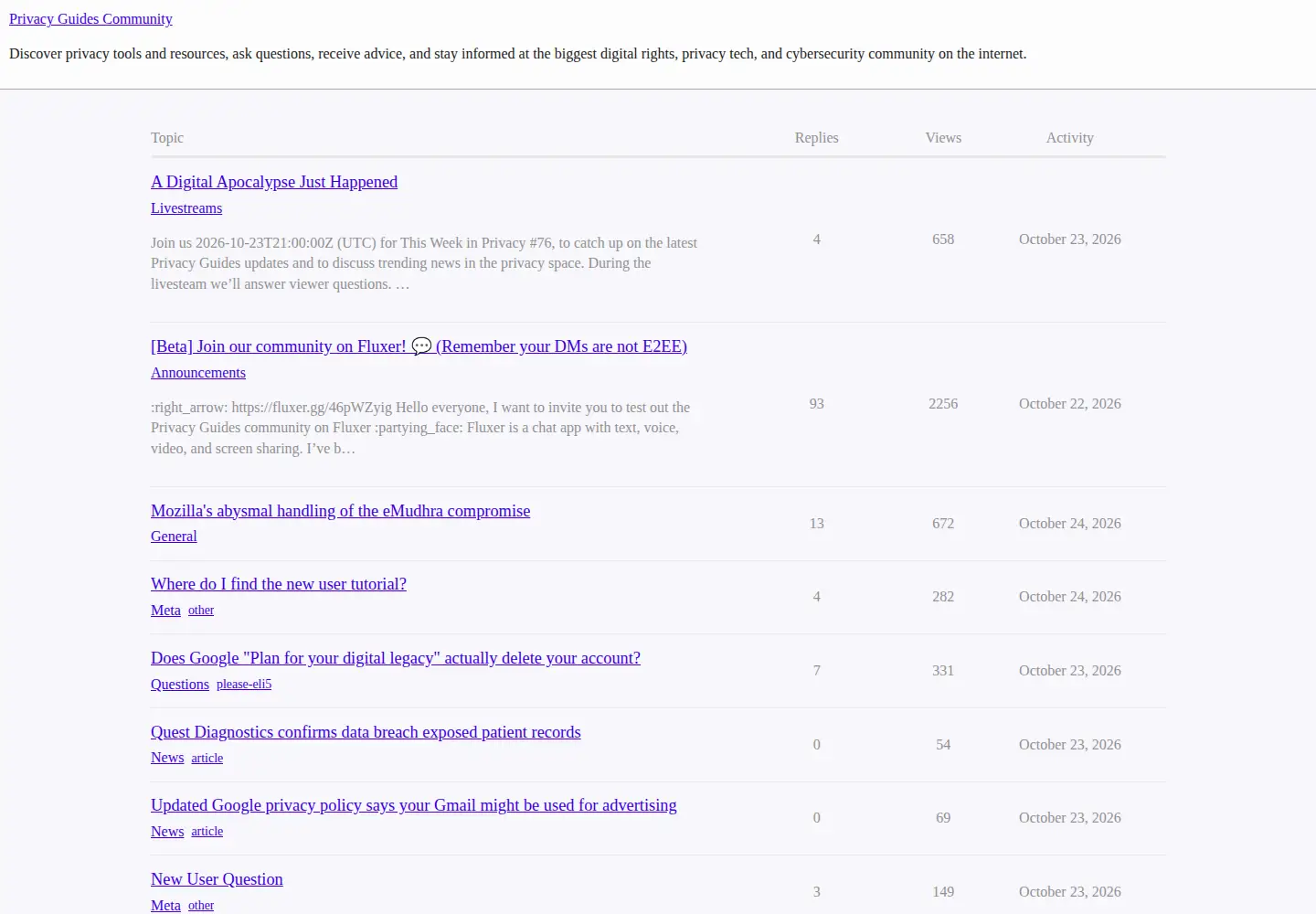This screenshot has width=1316, height=914.
Task: Click the 658 views value
Action: (943, 239)
